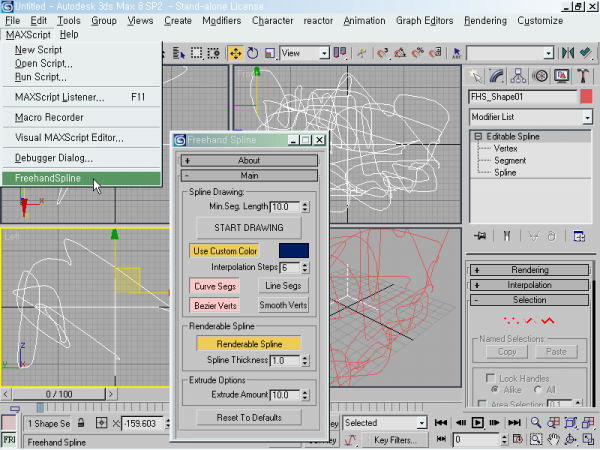Select Spline sub-object in stack
600x450 pixels.
click(505, 173)
